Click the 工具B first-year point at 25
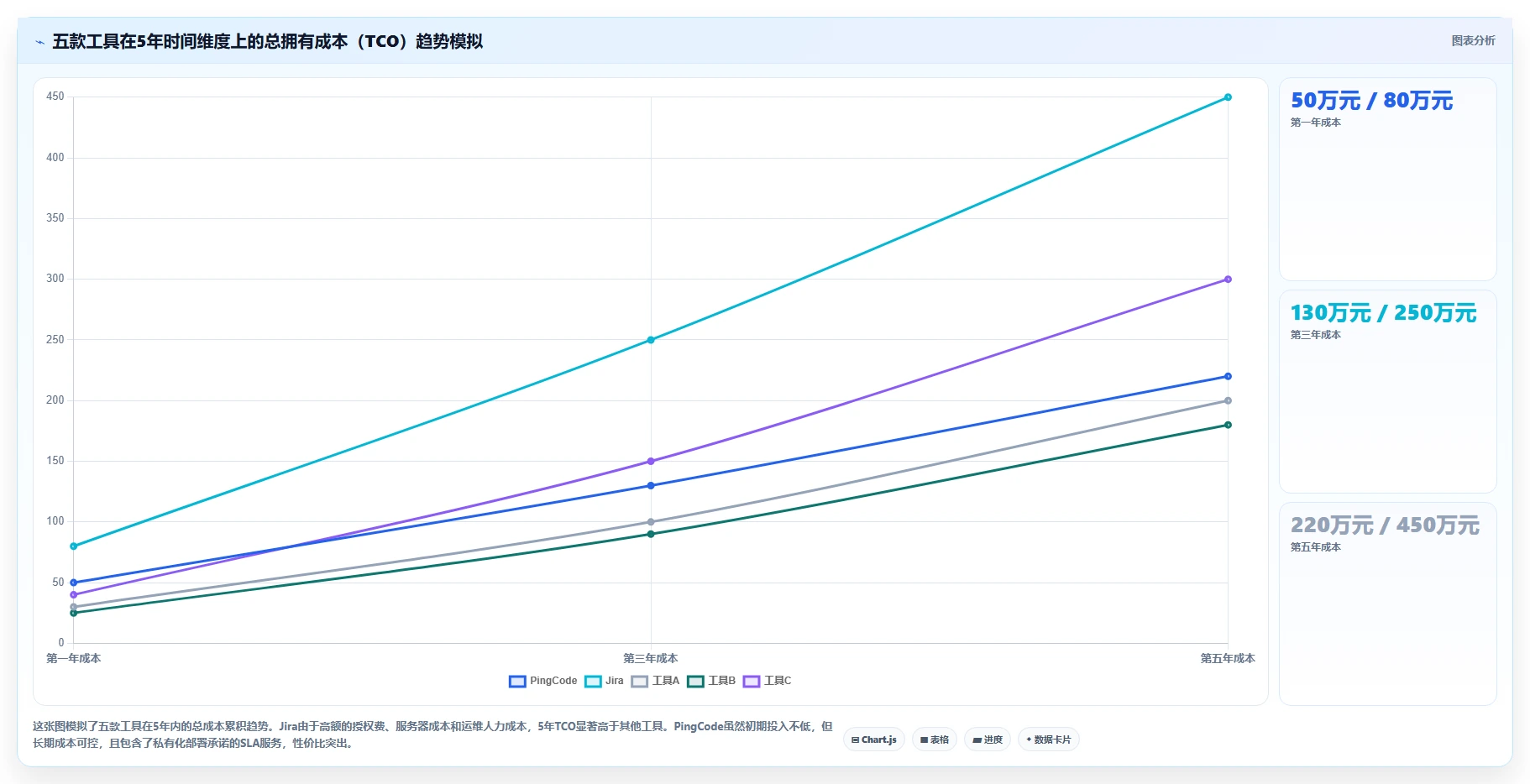Viewport: 1530px width, 784px height. (74, 614)
